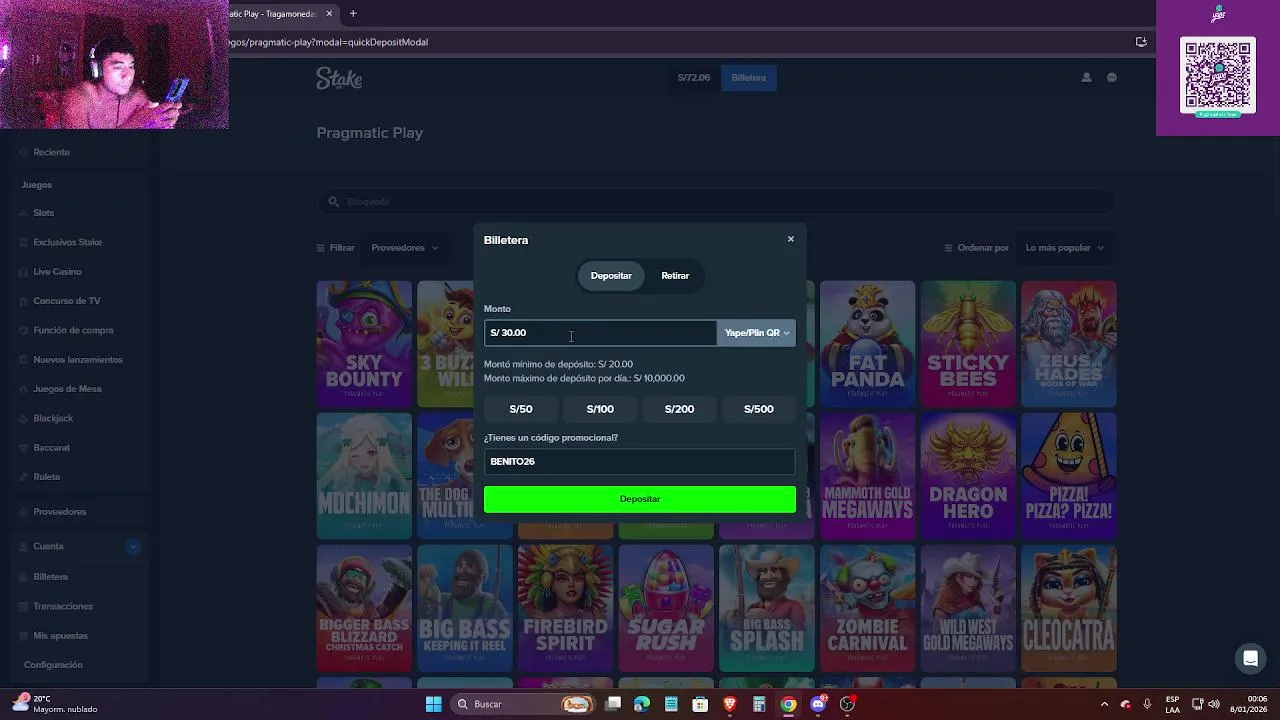Open the Wild West Gold Megaways thumbnail

[x=968, y=608]
